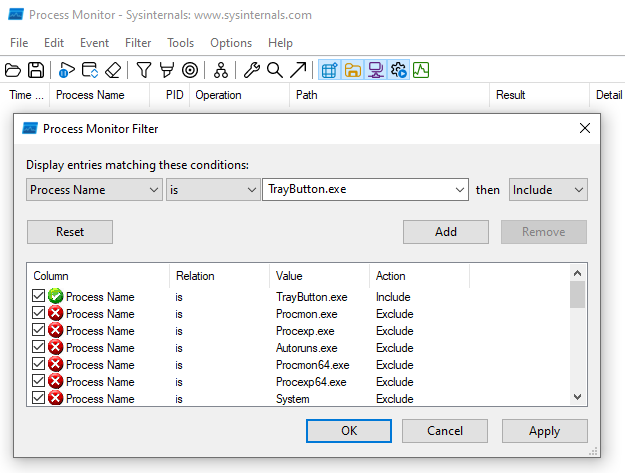
Task: Click red exclude icon on Procmon.exe row
Action: (x=55, y=313)
